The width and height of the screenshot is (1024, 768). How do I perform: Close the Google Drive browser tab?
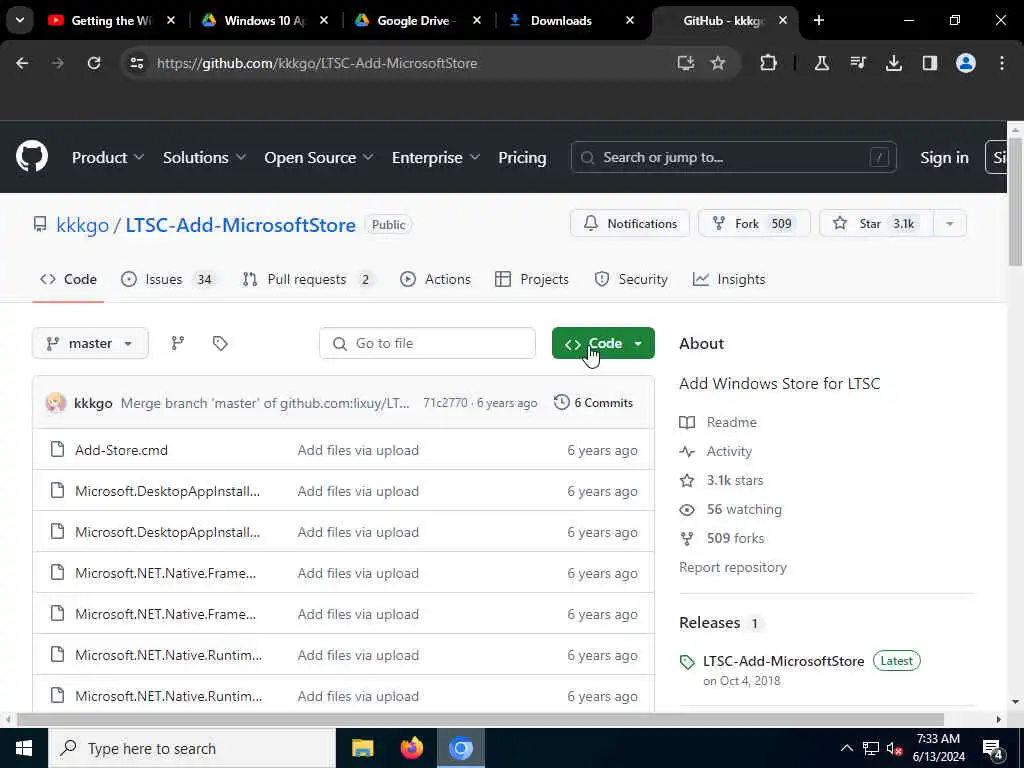pyautogui.click(x=477, y=21)
